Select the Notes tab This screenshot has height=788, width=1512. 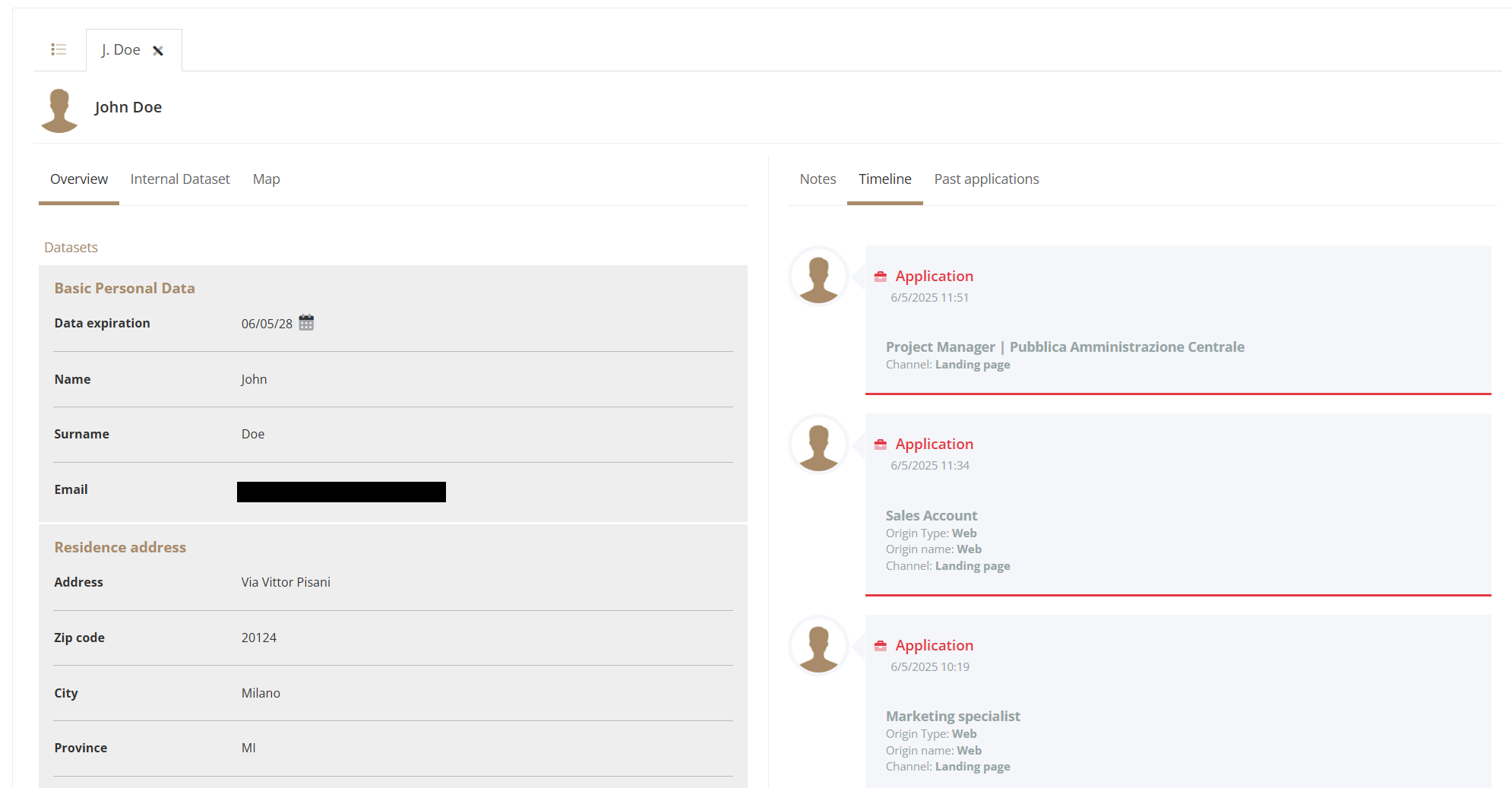pos(818,179)
